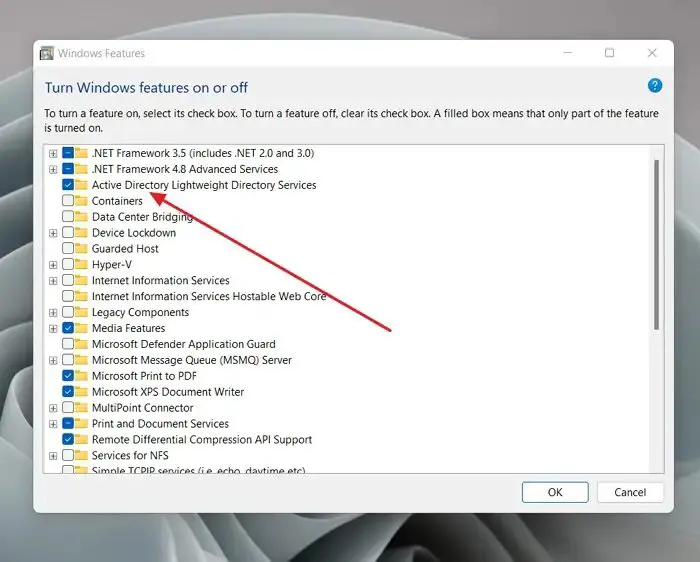Expand .NET Framework 4.8 Advanced Services
Viewport: 700px width, 562px height.
(x=53, y=170)
